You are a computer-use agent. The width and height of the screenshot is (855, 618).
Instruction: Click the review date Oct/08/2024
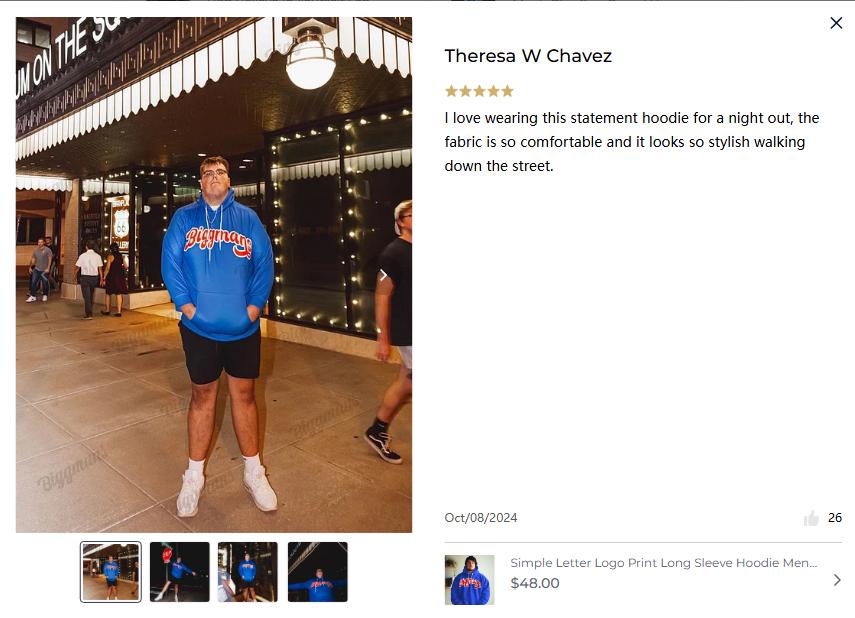(481, 518)
